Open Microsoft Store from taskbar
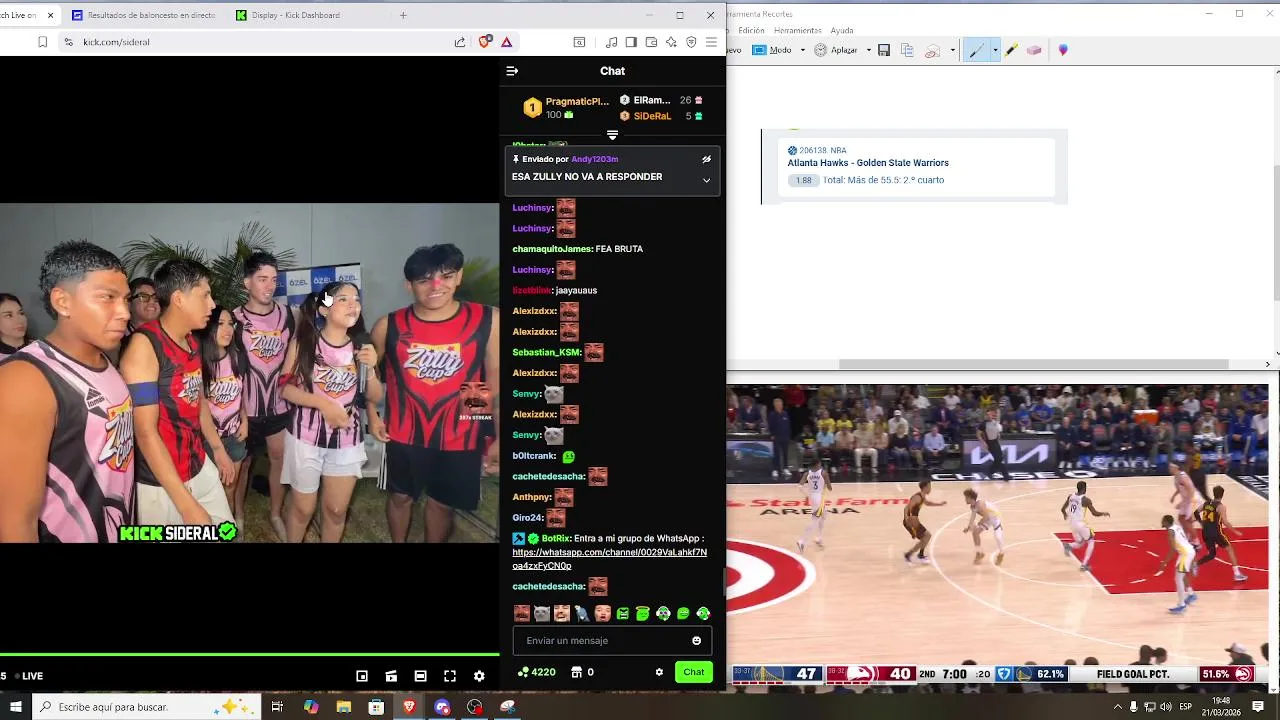Screen dimensions: 1280x720 coord(376,707)
